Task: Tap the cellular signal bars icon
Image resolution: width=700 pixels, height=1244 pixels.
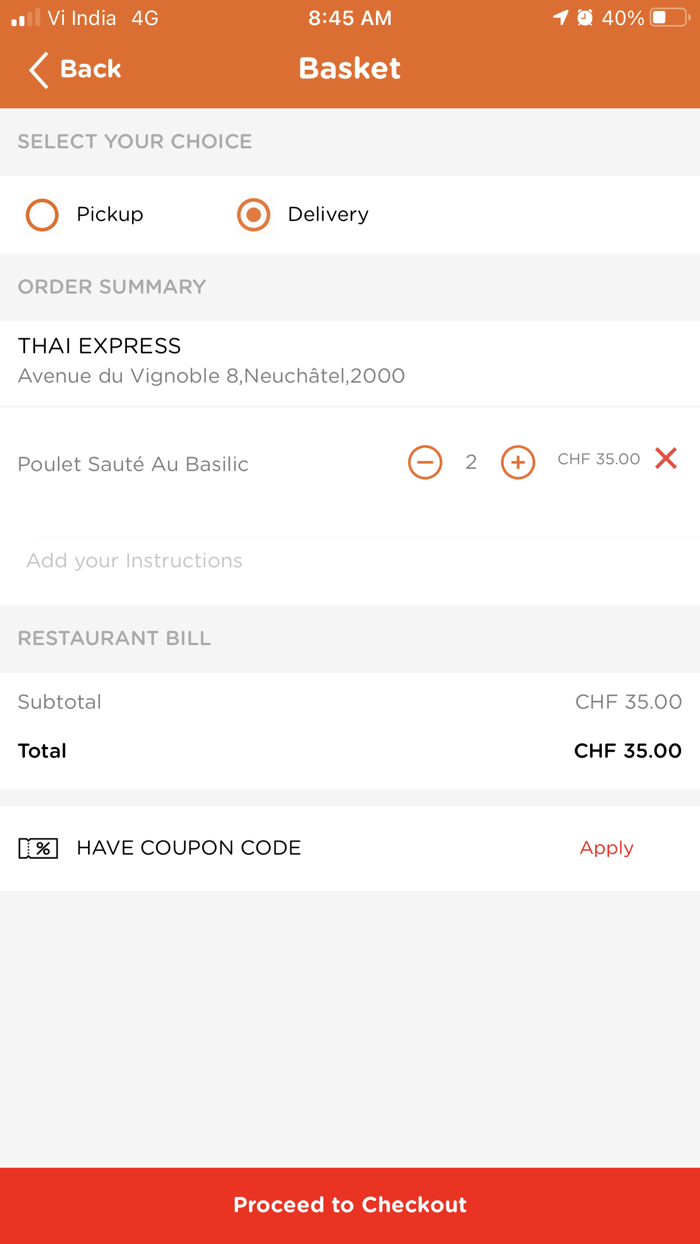Action: click(x=25, y=18)
